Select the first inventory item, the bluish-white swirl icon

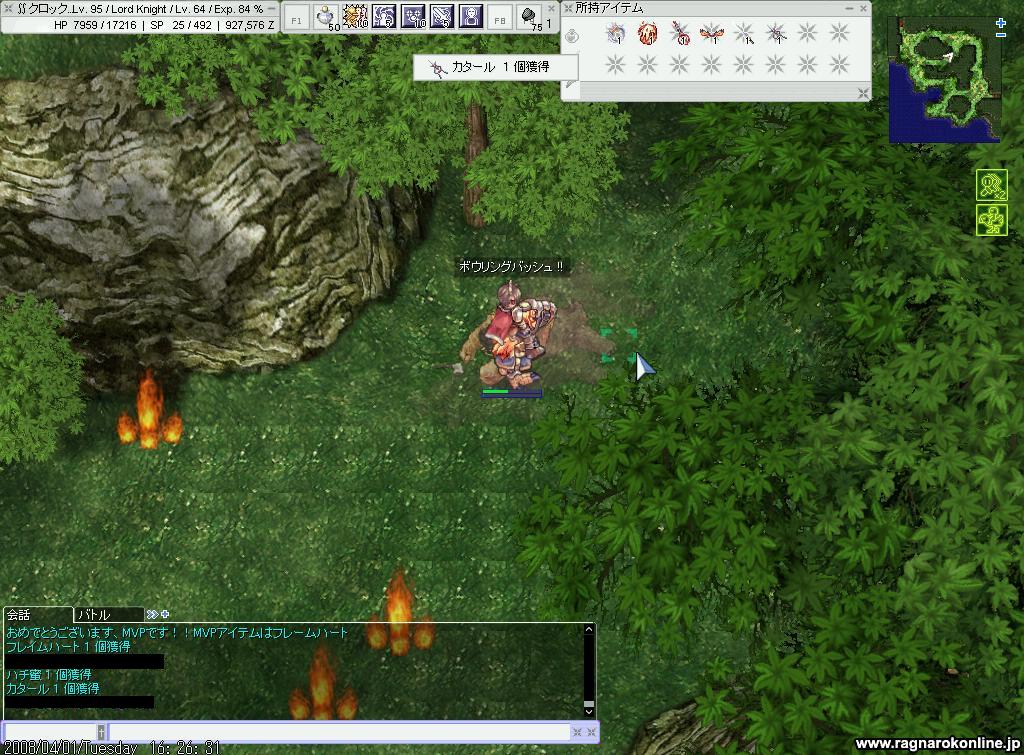click(x=615, y=32)
